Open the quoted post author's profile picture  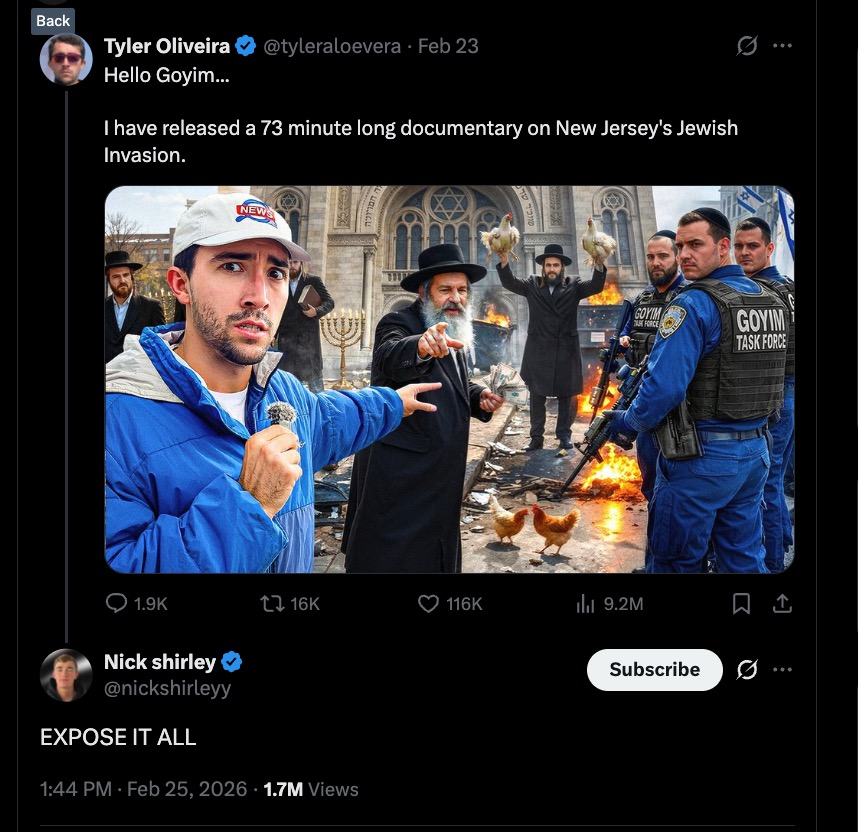[x=66, y=59]
